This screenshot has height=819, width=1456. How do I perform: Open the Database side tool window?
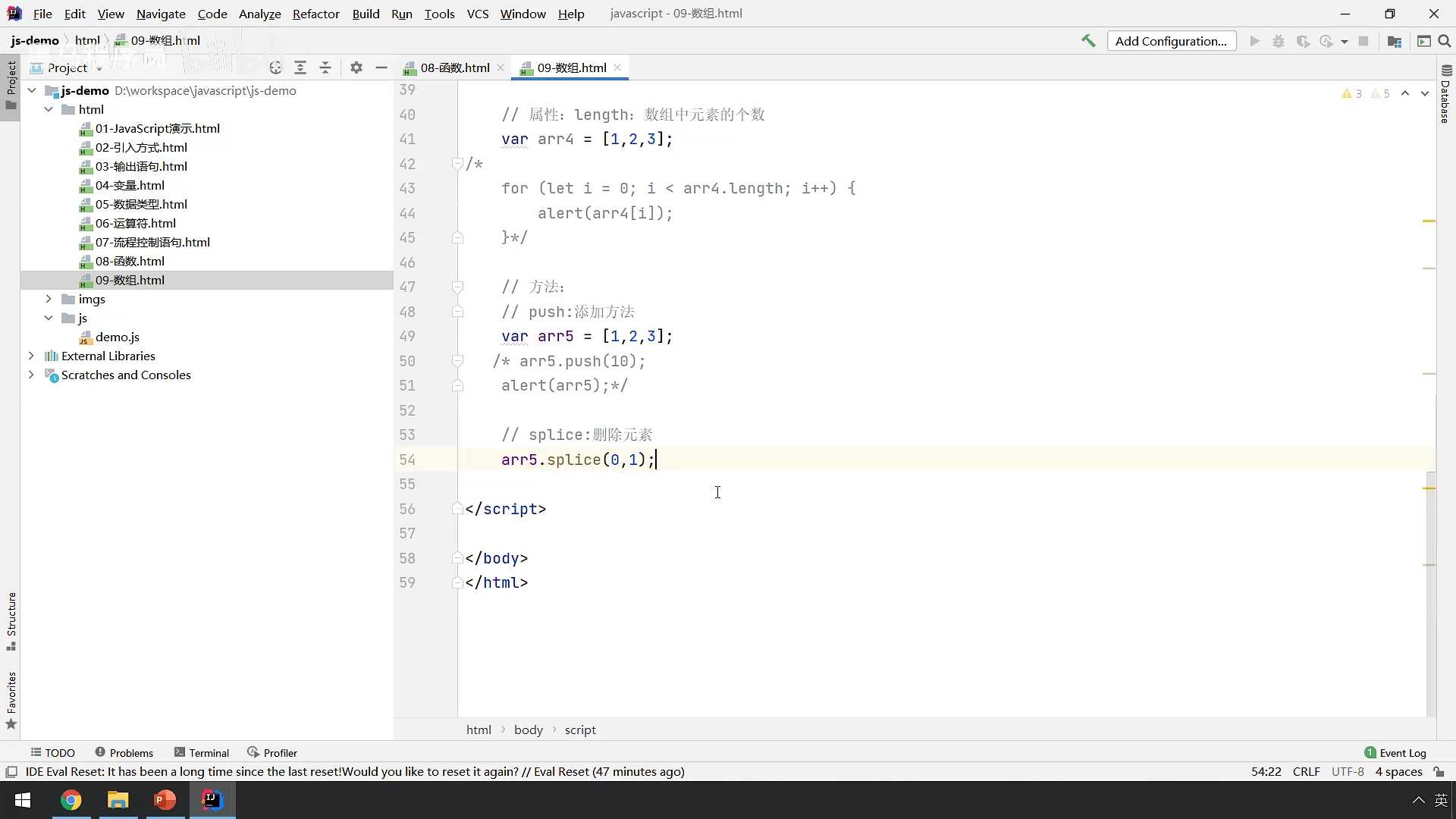1445,95
